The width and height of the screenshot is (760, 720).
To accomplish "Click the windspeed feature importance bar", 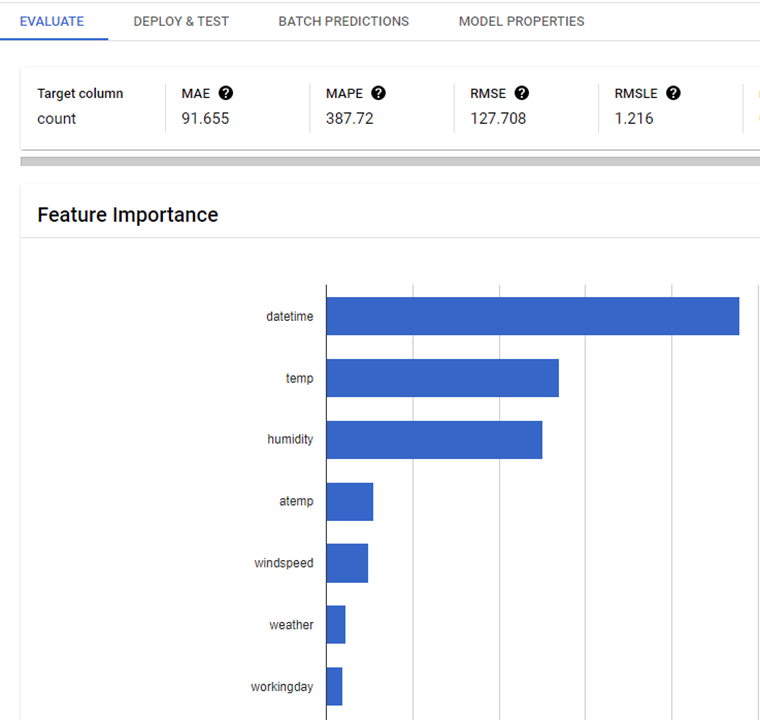I will point(347,563).
